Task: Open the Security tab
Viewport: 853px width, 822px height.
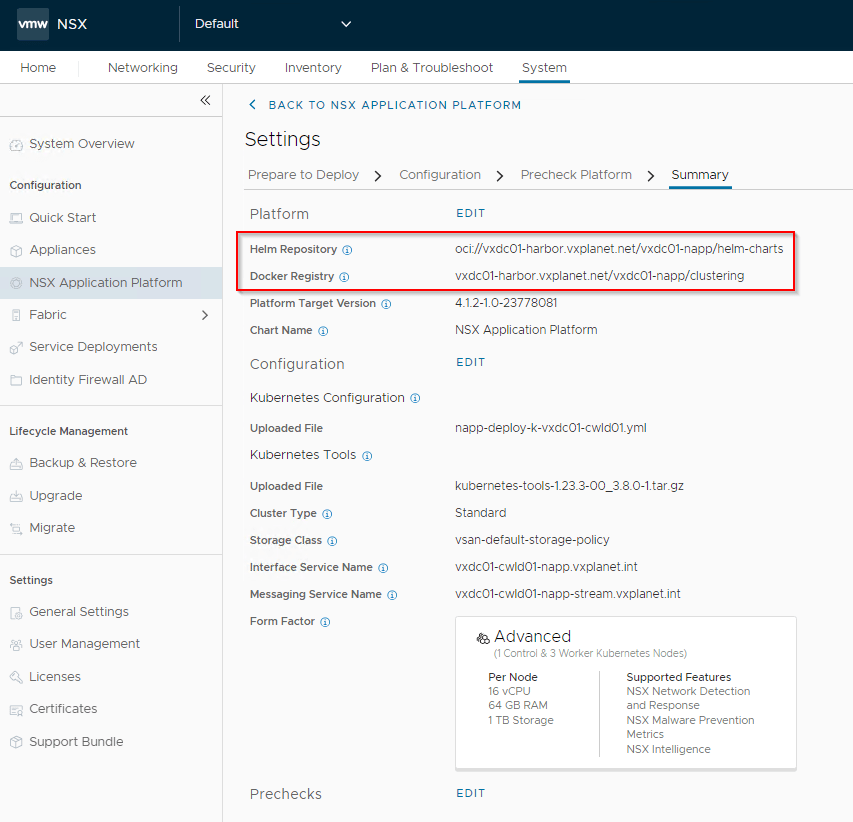Action: click(231, 67)
